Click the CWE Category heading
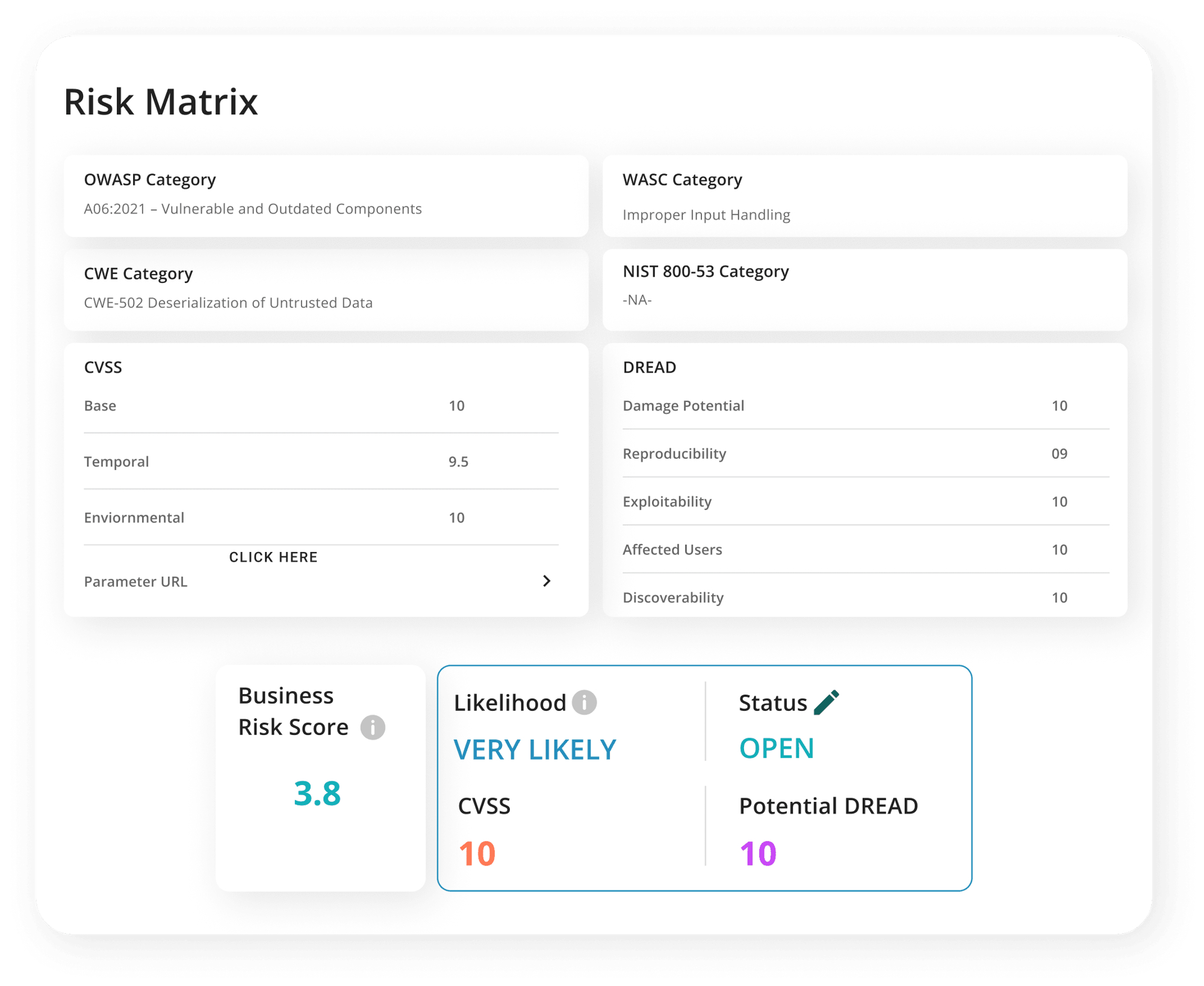Screen dimensions: 1204x986 [x=138, y=273]
